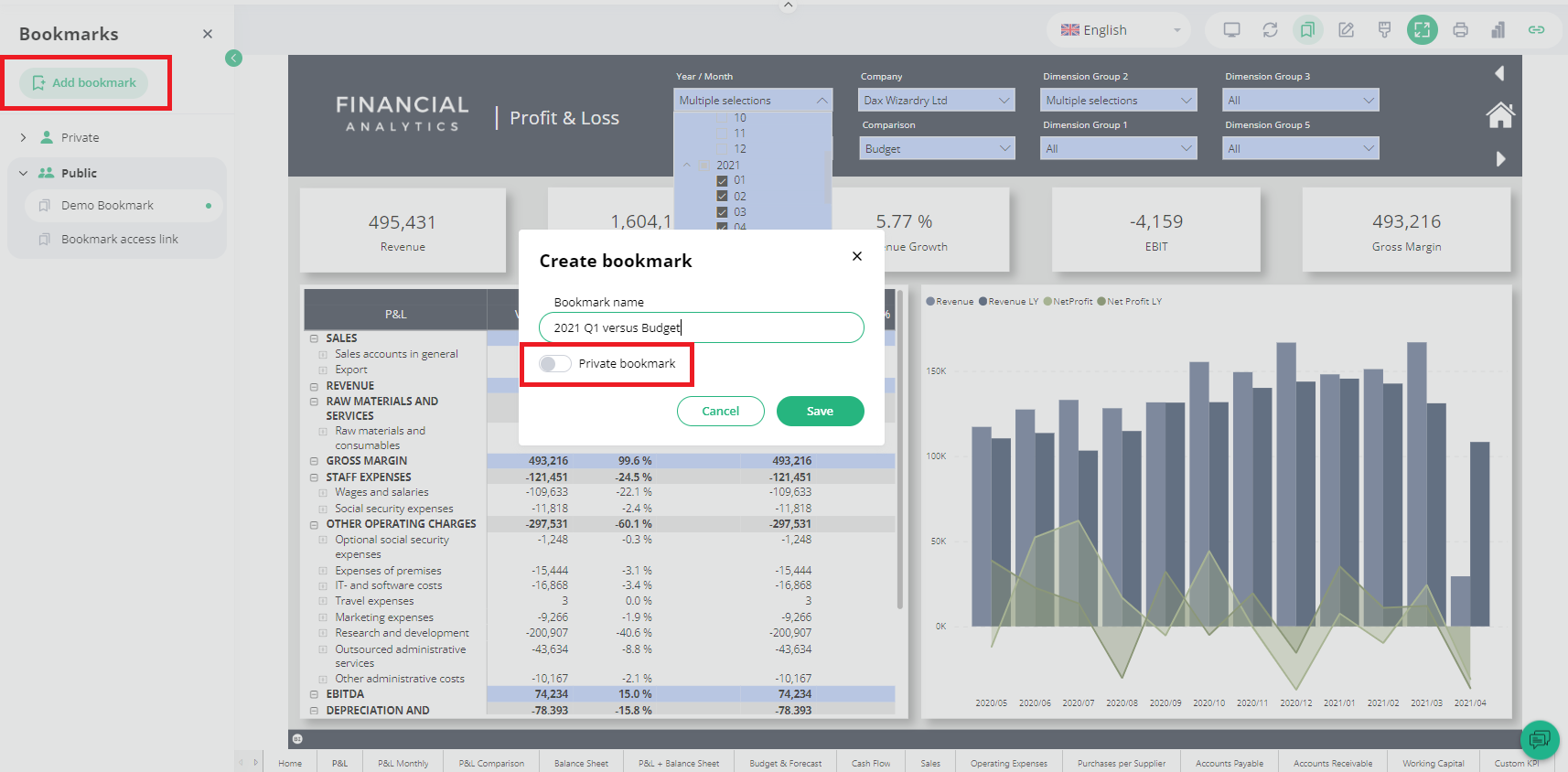Click the round icon on the dark status bar
Image resolution: width=1568 pixels, height=772 pixels.
click(297, 739)
